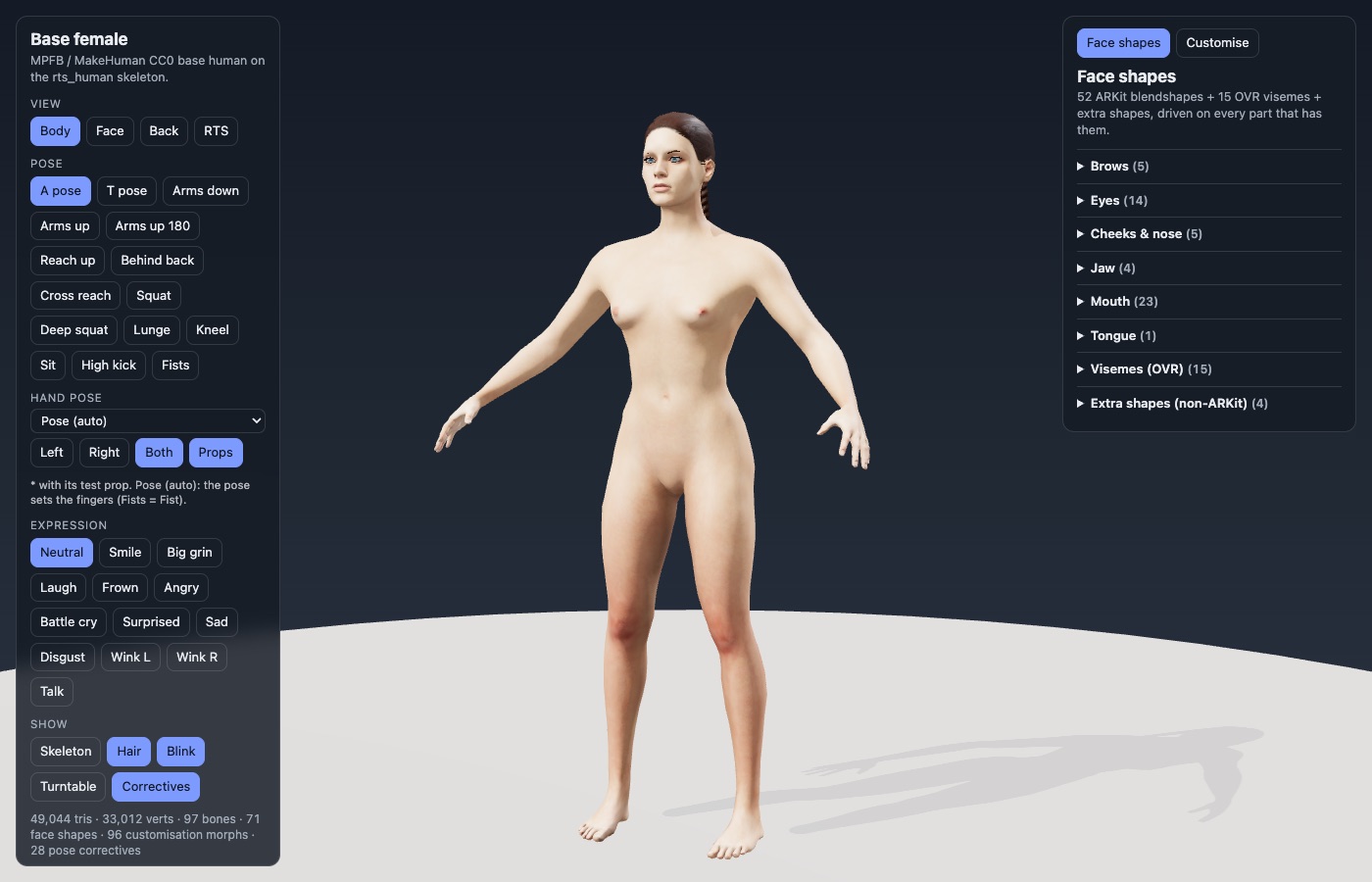
Task: Expand the Brows (5) section
Action: click(1209, 167)
